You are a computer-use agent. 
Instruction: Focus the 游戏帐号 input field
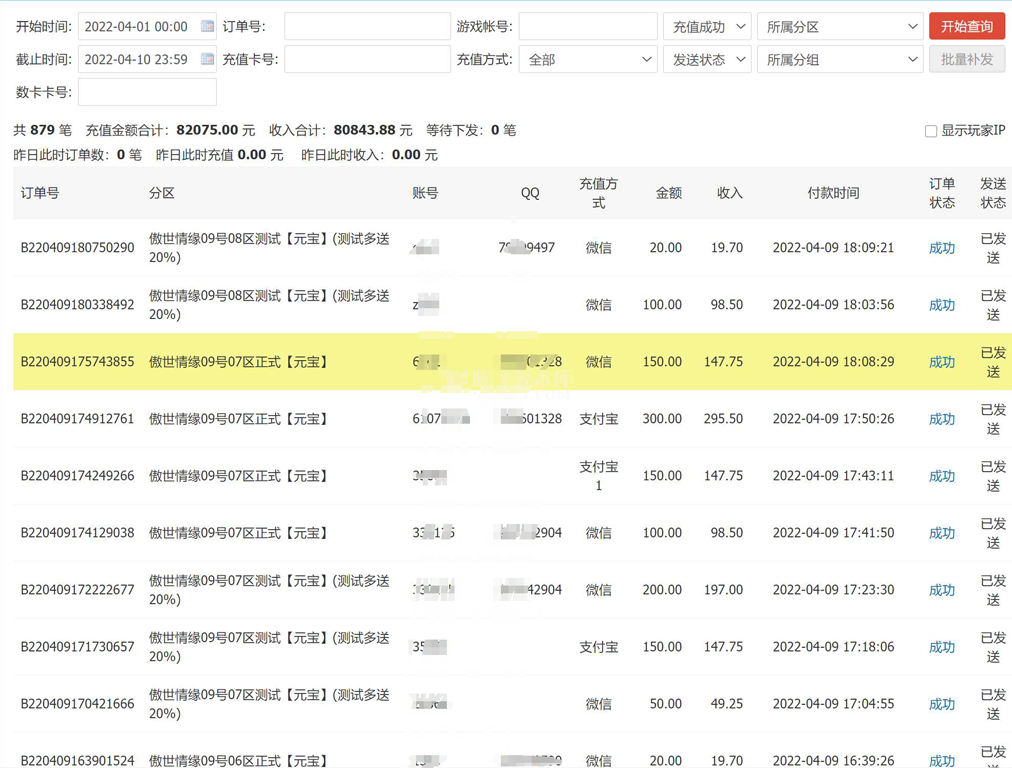(588, 27)
